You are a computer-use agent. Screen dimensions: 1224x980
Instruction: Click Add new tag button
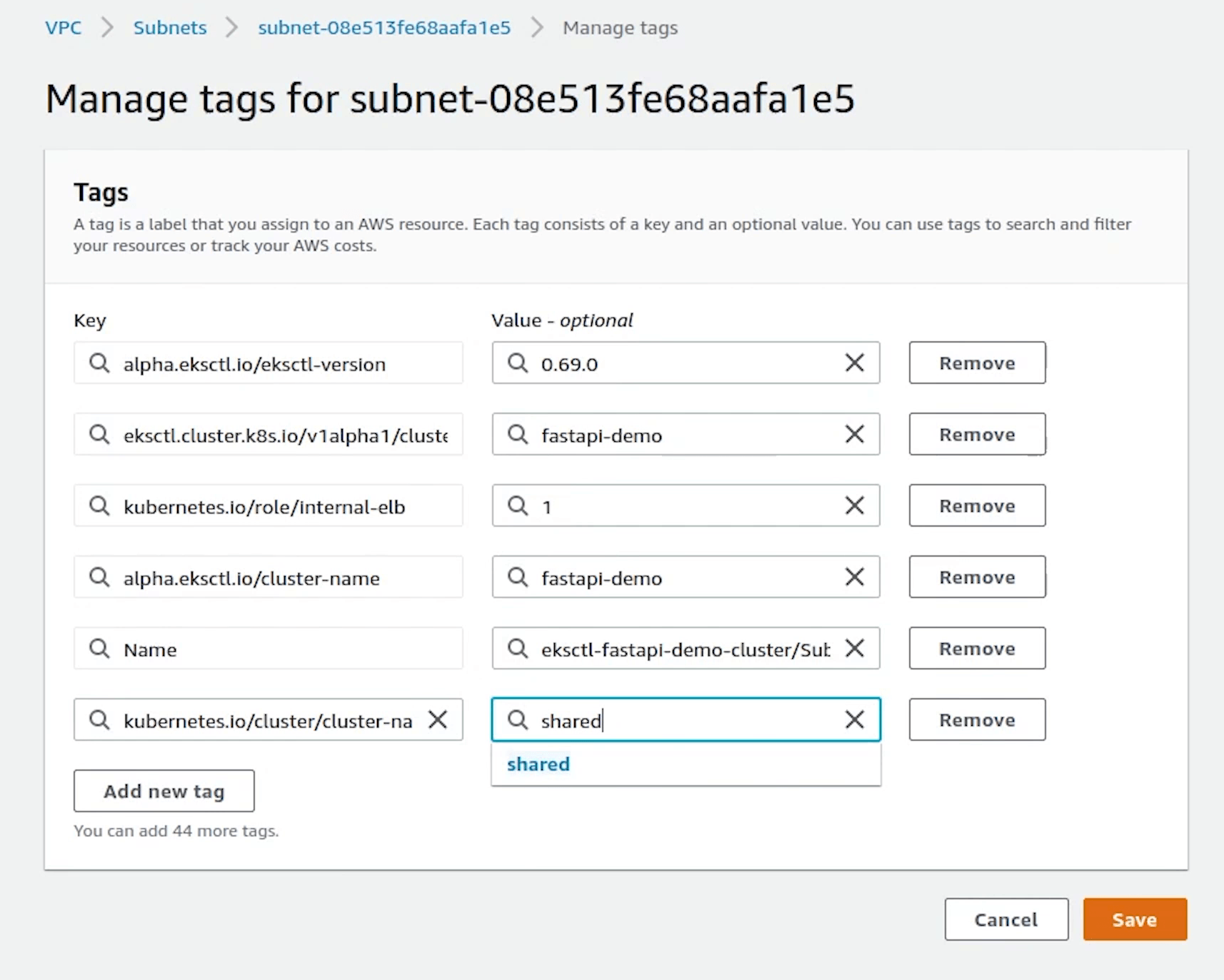tap(164, 791)
